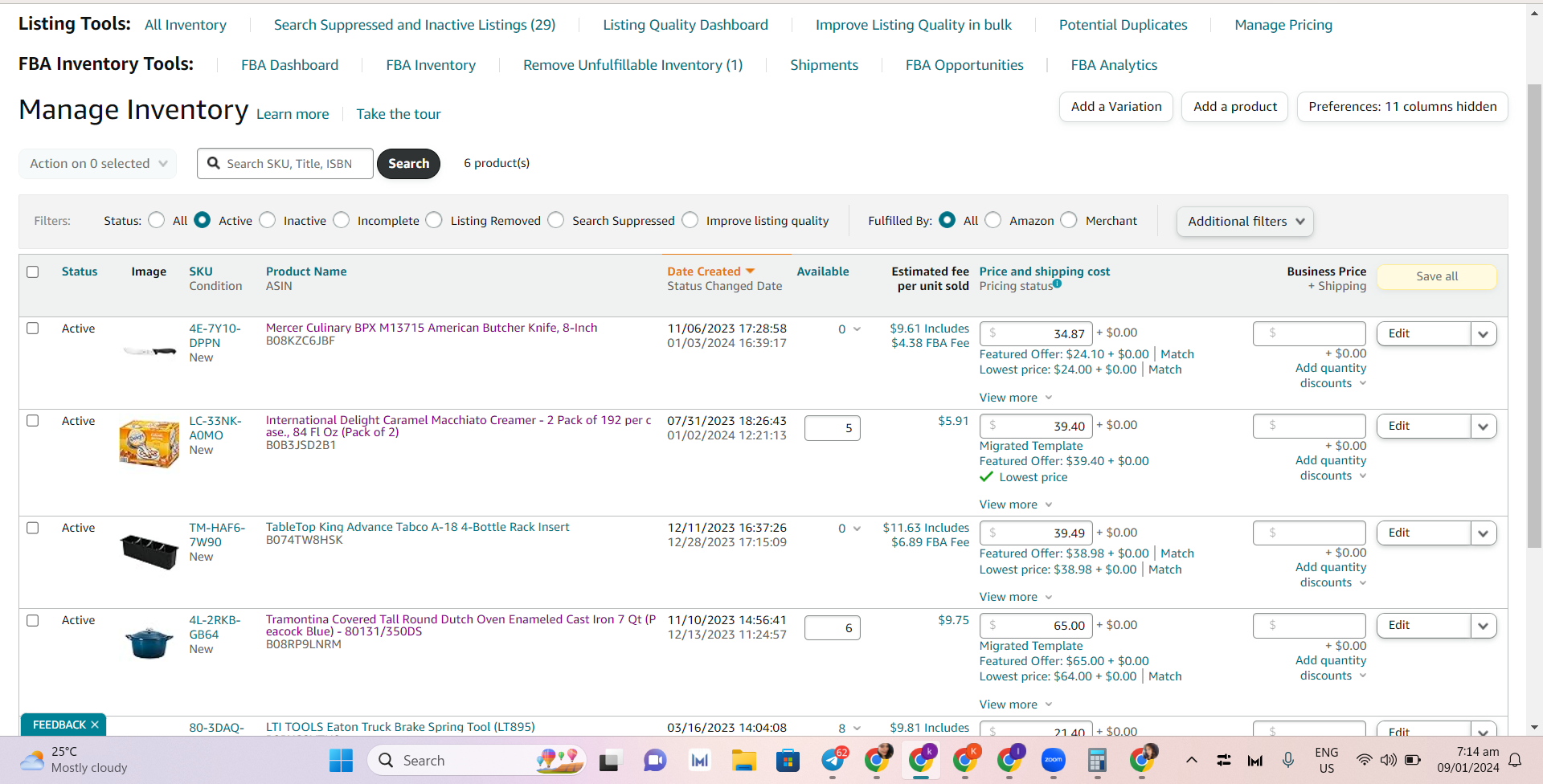
Task: Click the Add a Variation button
Action: [x=1116, y=107]
